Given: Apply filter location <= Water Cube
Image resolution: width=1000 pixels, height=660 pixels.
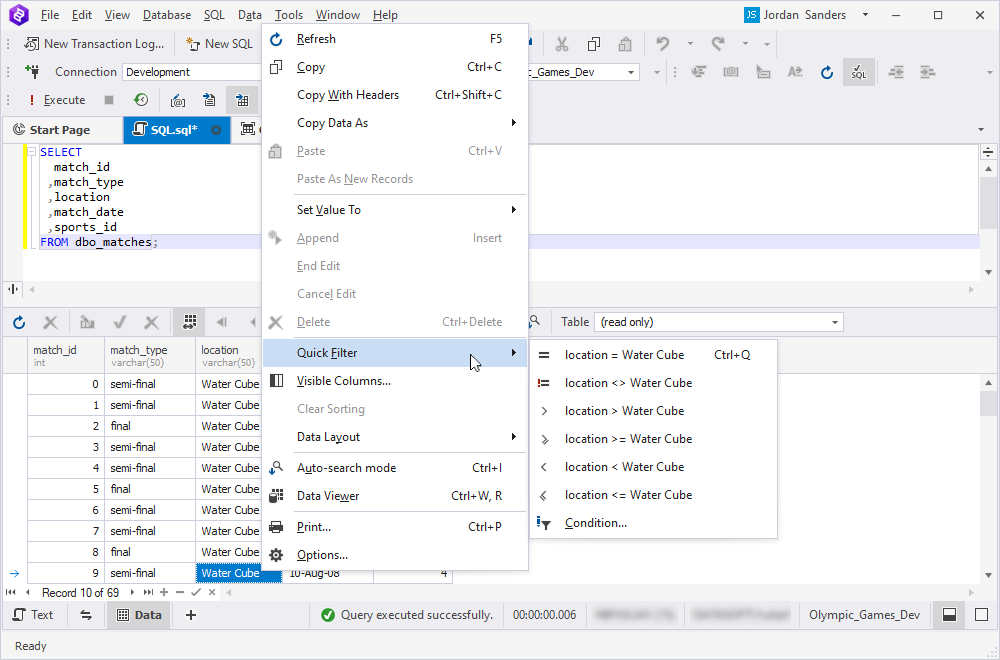Looking at the screenshot, I should 653,495.
